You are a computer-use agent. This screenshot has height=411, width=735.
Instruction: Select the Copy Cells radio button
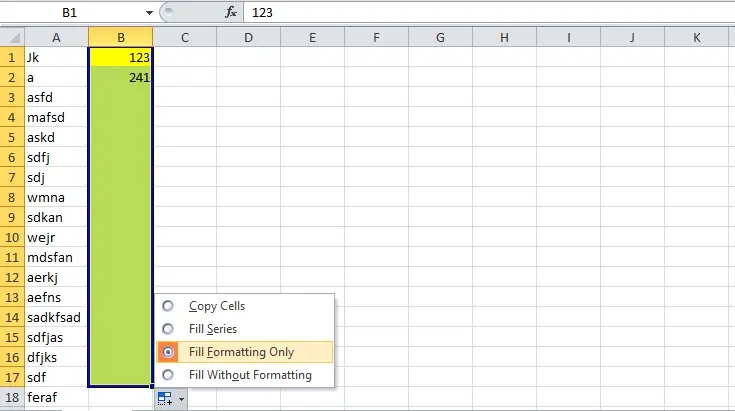[168, 306]
